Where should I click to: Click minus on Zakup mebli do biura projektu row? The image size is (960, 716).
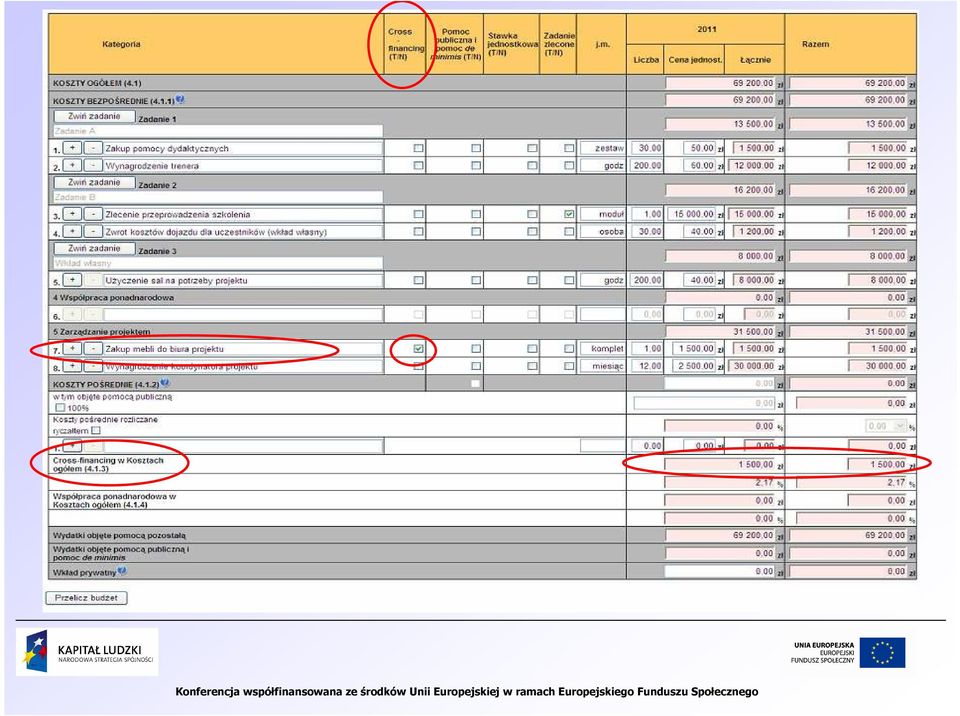click(92, 349)
